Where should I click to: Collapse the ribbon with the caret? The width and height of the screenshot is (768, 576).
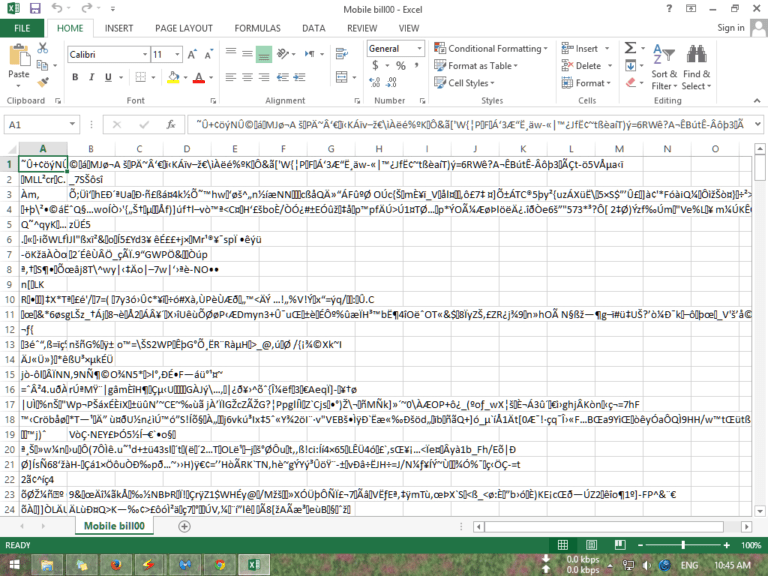tap(757, 100)
